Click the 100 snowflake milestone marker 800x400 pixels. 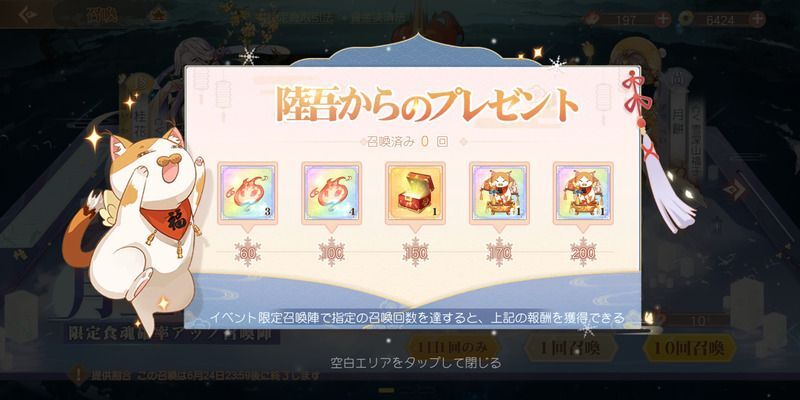(331, 252)
